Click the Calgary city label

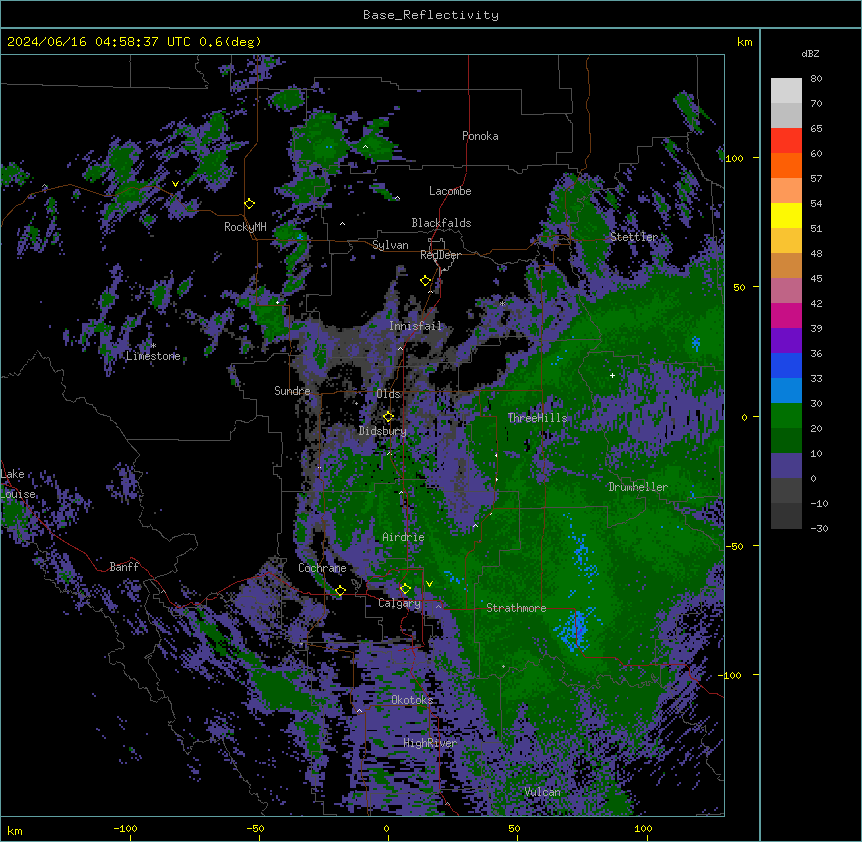[400, 603]
